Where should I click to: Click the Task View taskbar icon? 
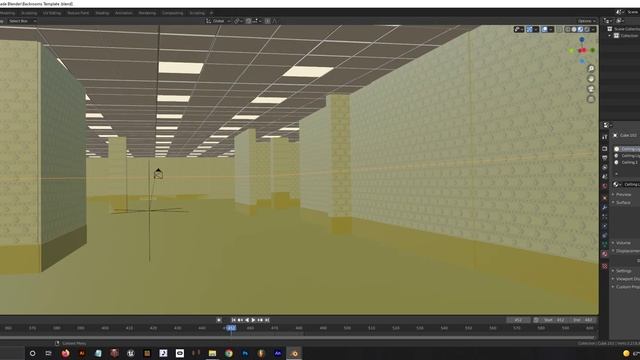click(49, 353)
